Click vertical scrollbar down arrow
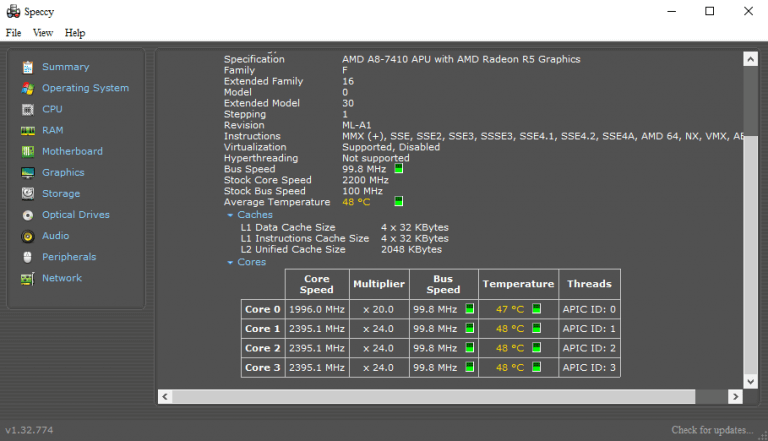The image size is (768, 441). pyautogui.click(x=750, y=381)
